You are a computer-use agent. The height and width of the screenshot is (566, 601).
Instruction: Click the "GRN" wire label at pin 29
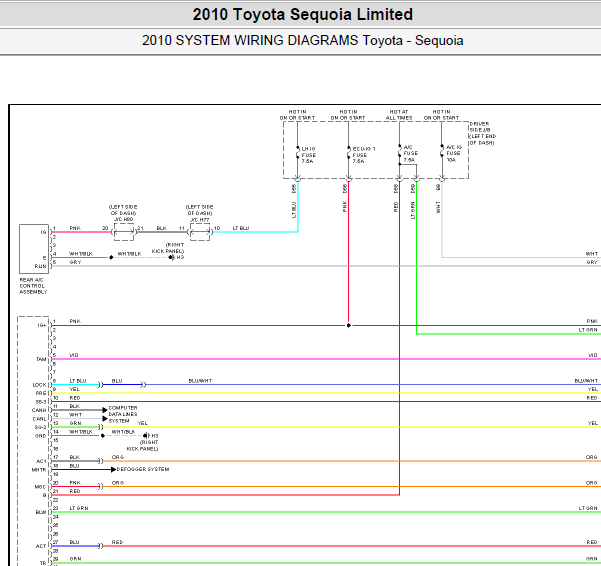(75, 559)
